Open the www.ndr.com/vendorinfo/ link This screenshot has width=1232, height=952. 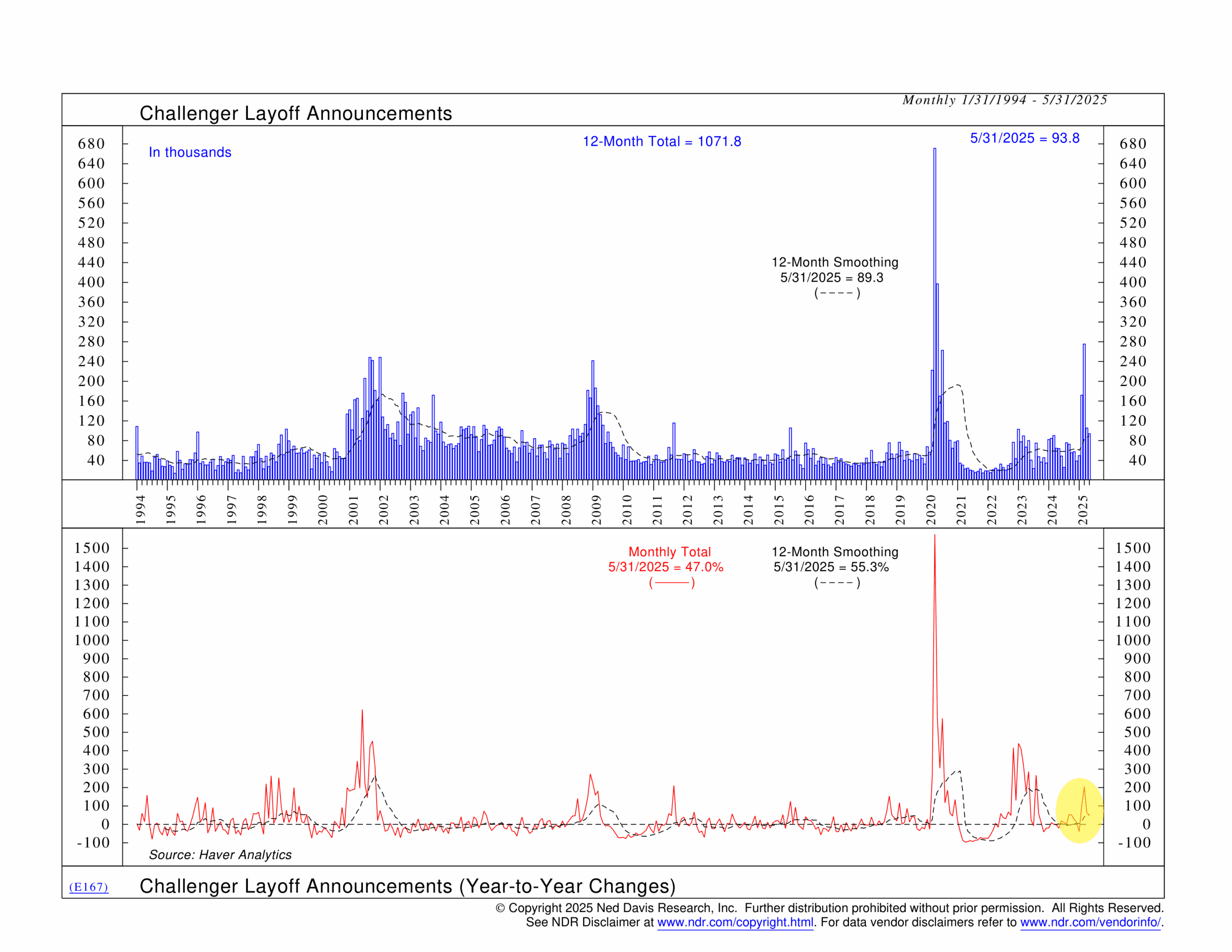(x=1091, y=922)
